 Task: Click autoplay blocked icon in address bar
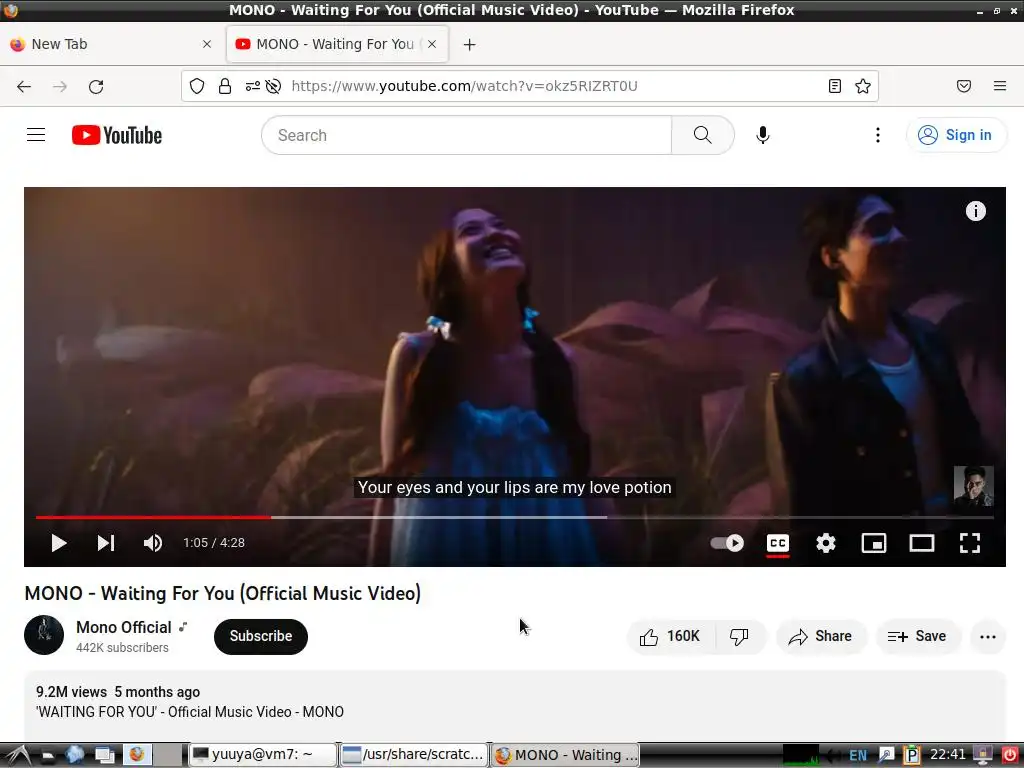click(274, 86)
